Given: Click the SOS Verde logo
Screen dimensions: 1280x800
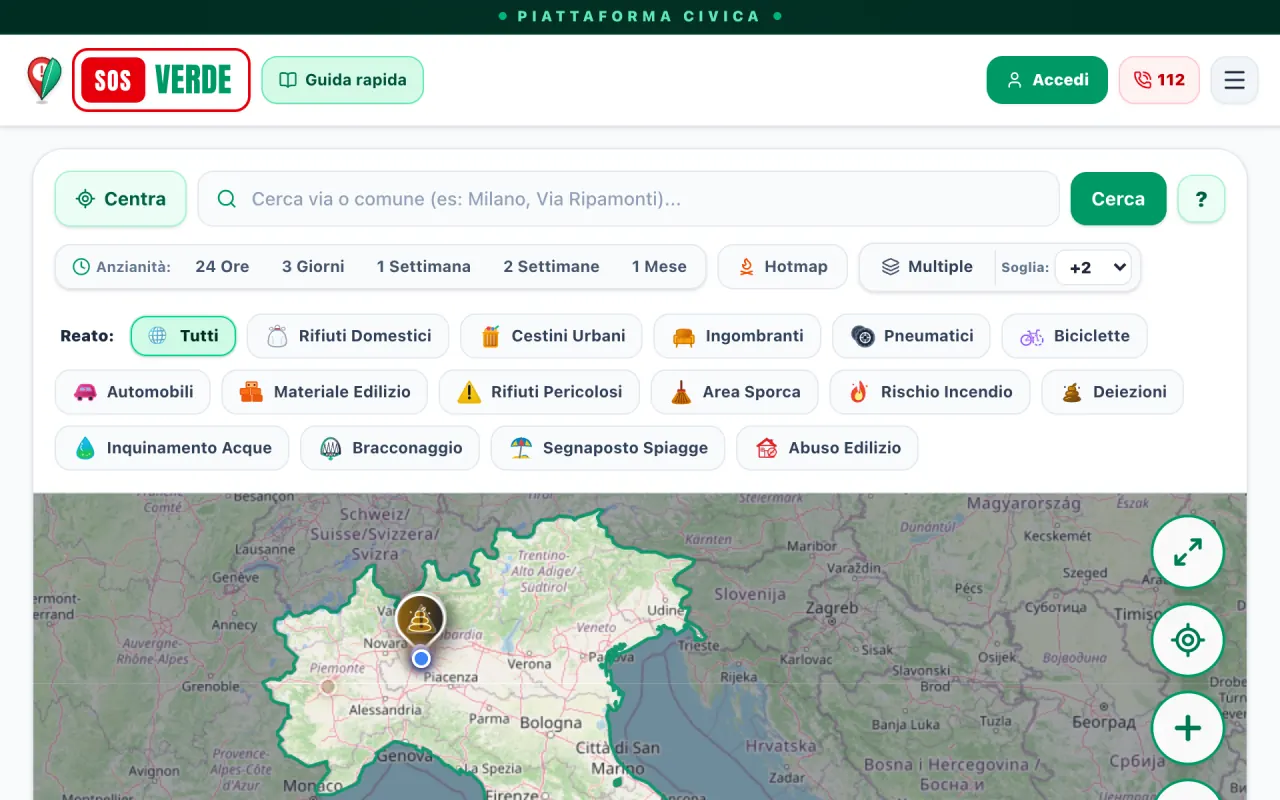Looking at the screenshot, I should [161, 80].
